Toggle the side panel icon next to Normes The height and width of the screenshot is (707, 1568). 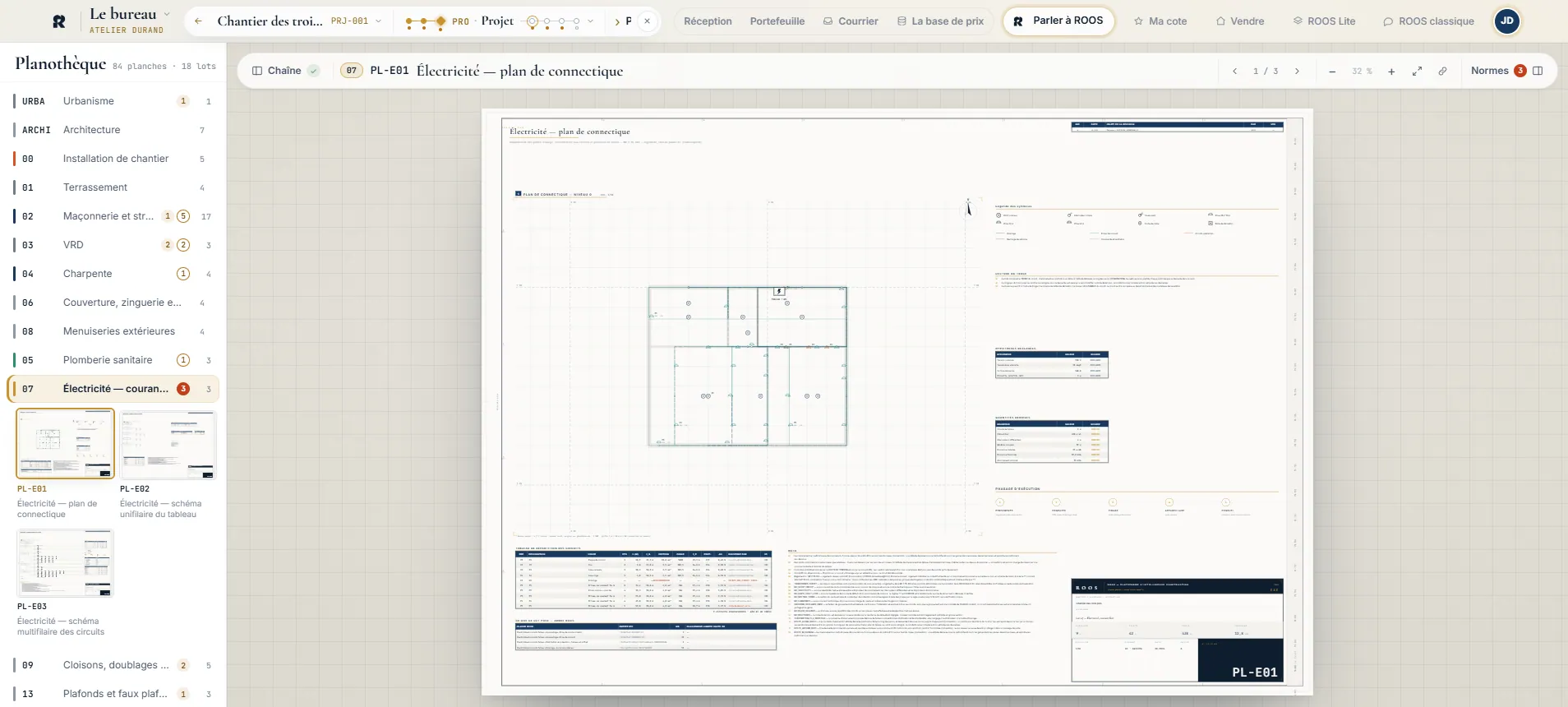(1538, 71)
